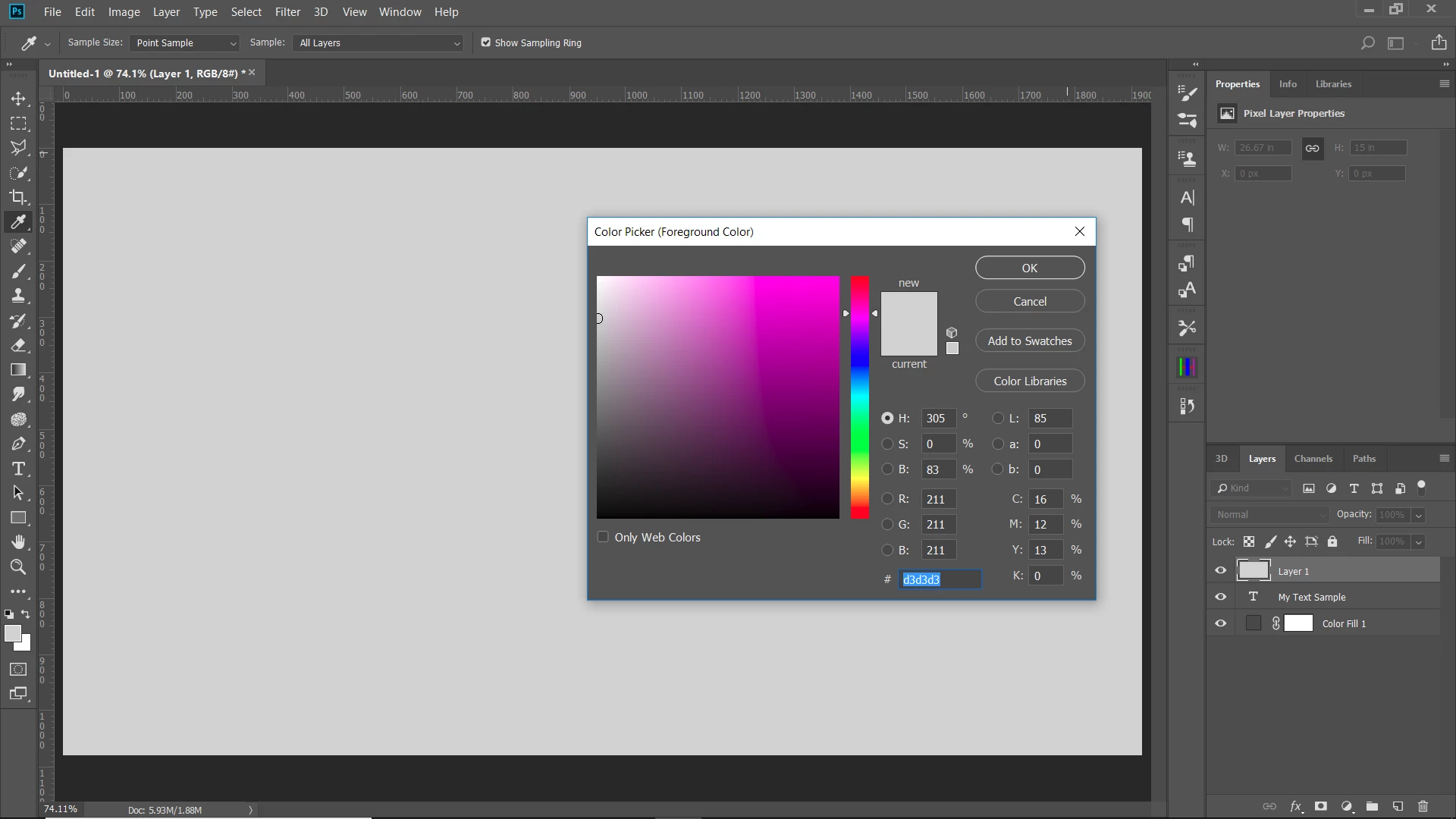Expand the Sample All Layers dropdown

tap(378, 43)
